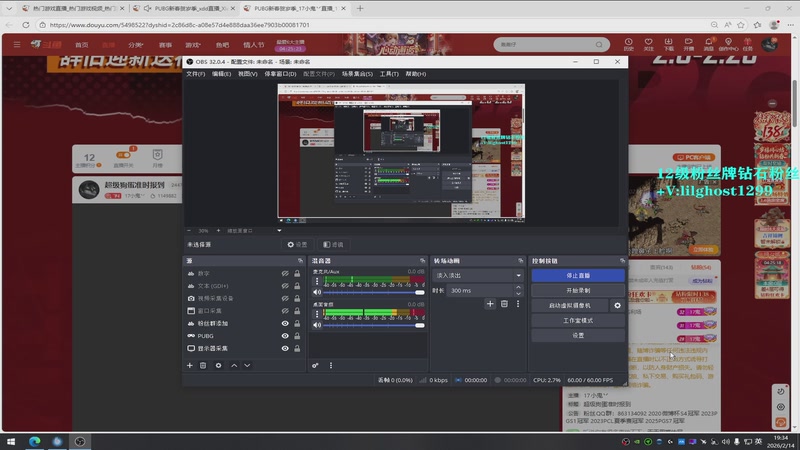The image size is (800, 450).
Task: Undock the 混音器 panel with the float icon
Action: (x=422, y=261)
